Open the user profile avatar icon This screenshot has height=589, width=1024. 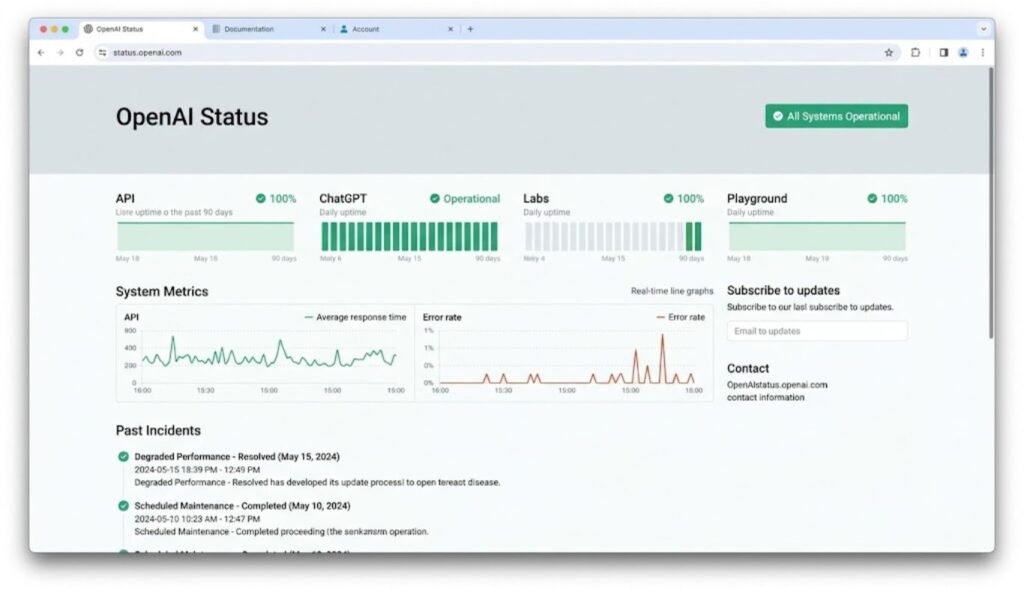click(x=963, y=53)
